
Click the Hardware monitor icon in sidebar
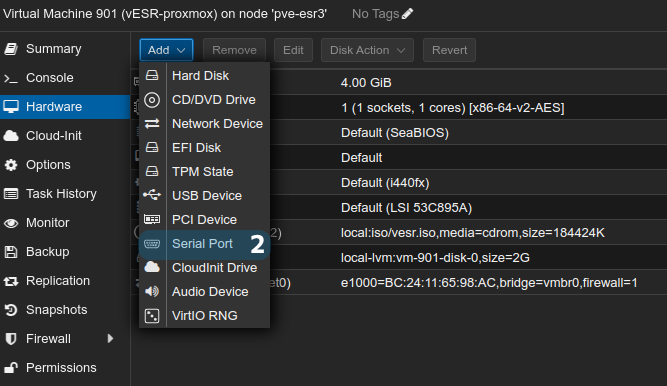point(11,106)
